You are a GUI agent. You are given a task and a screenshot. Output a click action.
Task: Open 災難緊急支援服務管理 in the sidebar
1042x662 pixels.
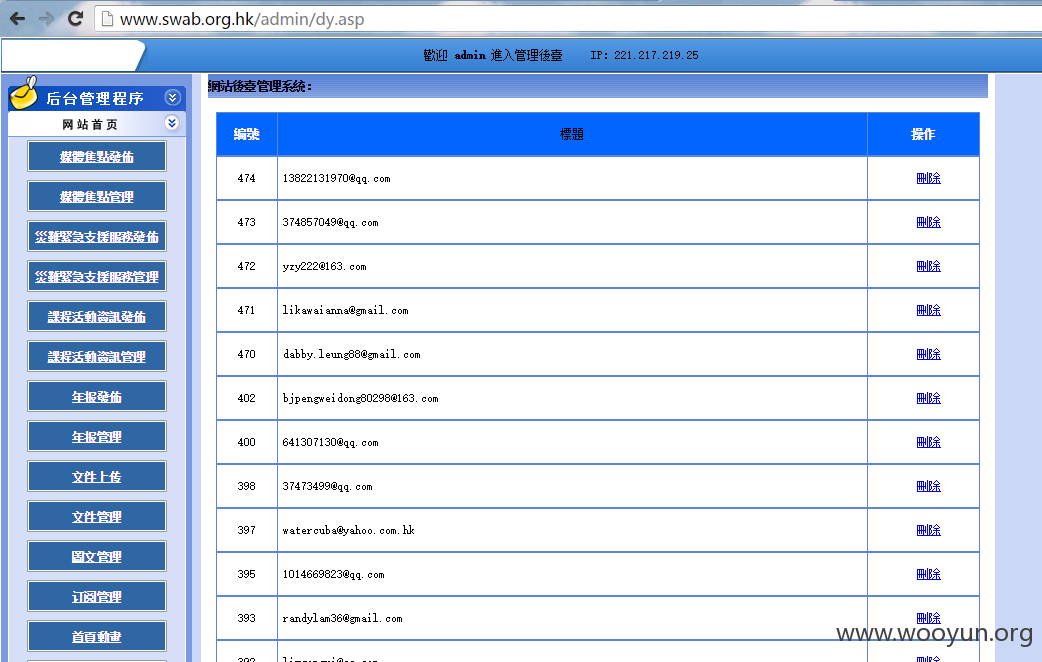[97, 276]
